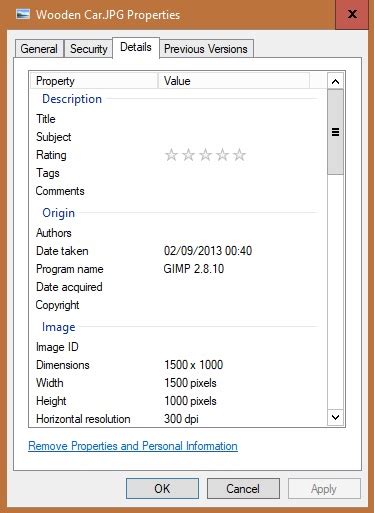The width and height of the screenshot is (374, 513).
Task: Click the Horizontal resolution value 300 dpi
Action: (181, 419)
